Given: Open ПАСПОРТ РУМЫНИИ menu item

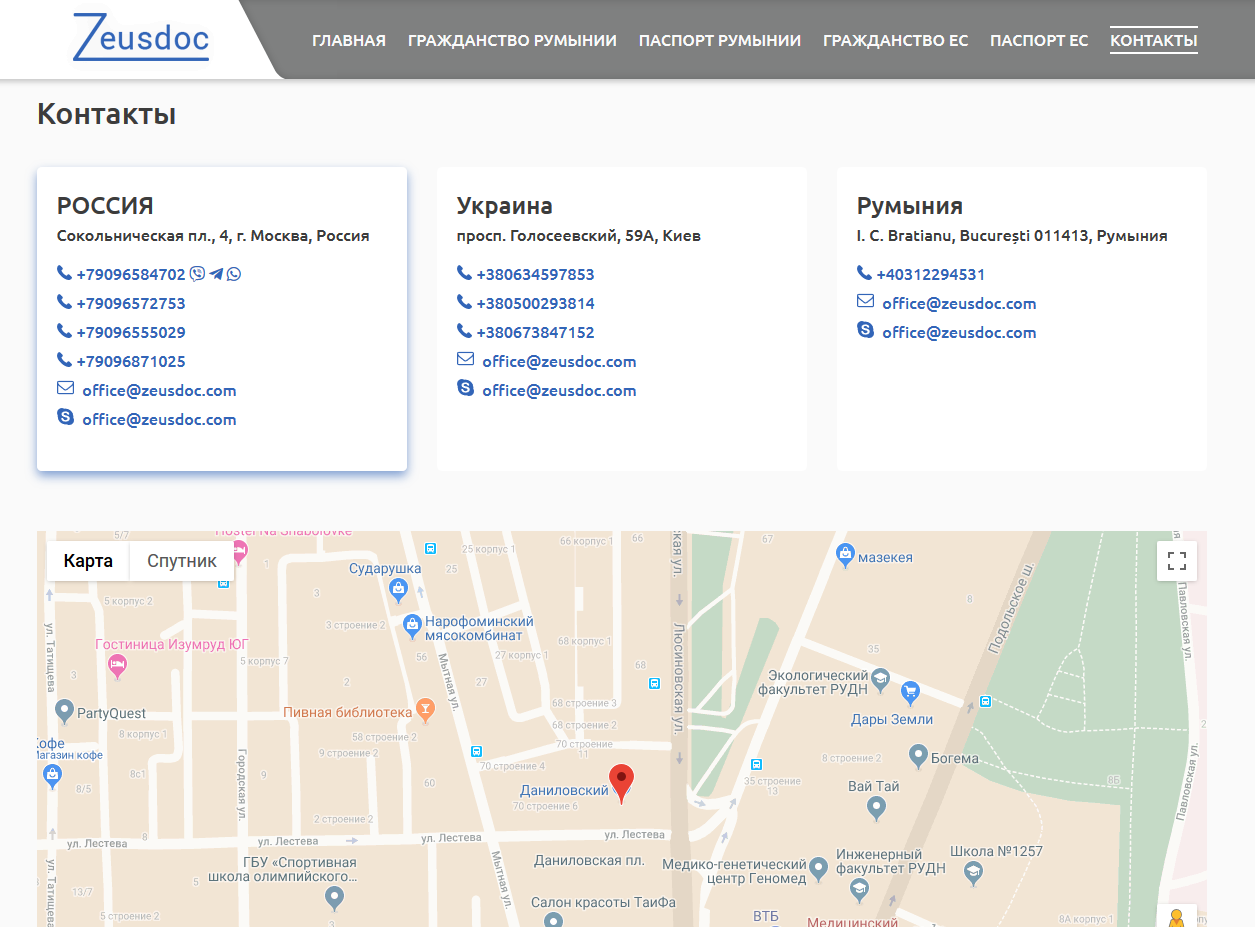Looking at the screenshot, I should [720, 41].
